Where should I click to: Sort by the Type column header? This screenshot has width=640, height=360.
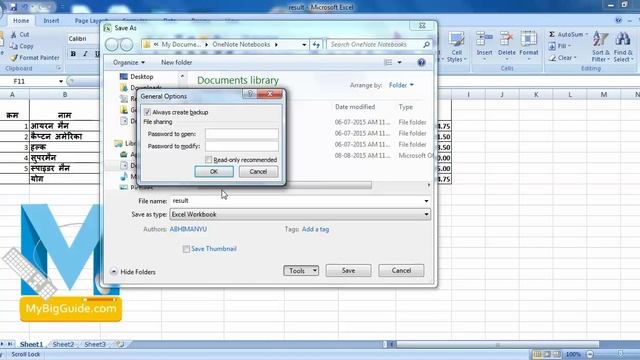pyautogui.click(x=406, y=107)
